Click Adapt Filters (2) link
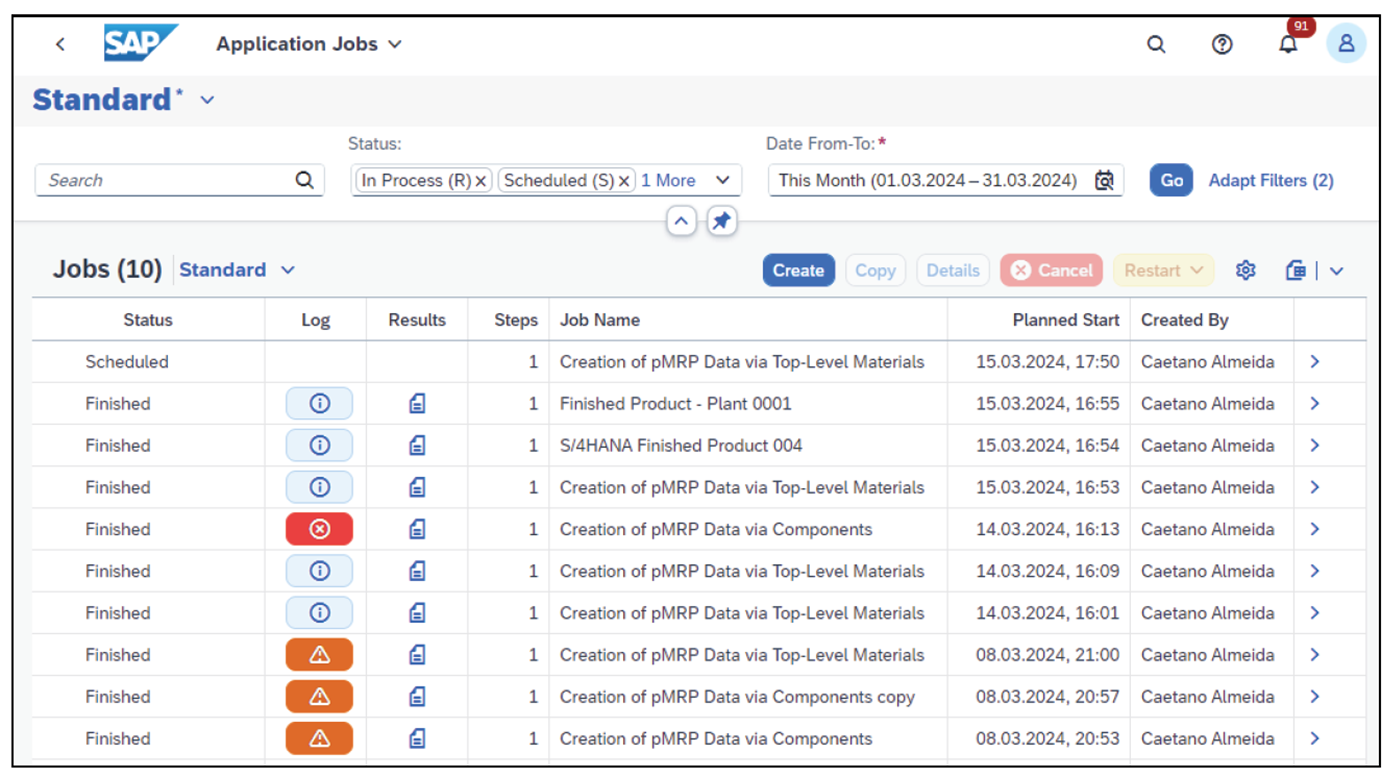 point(1271,181)
